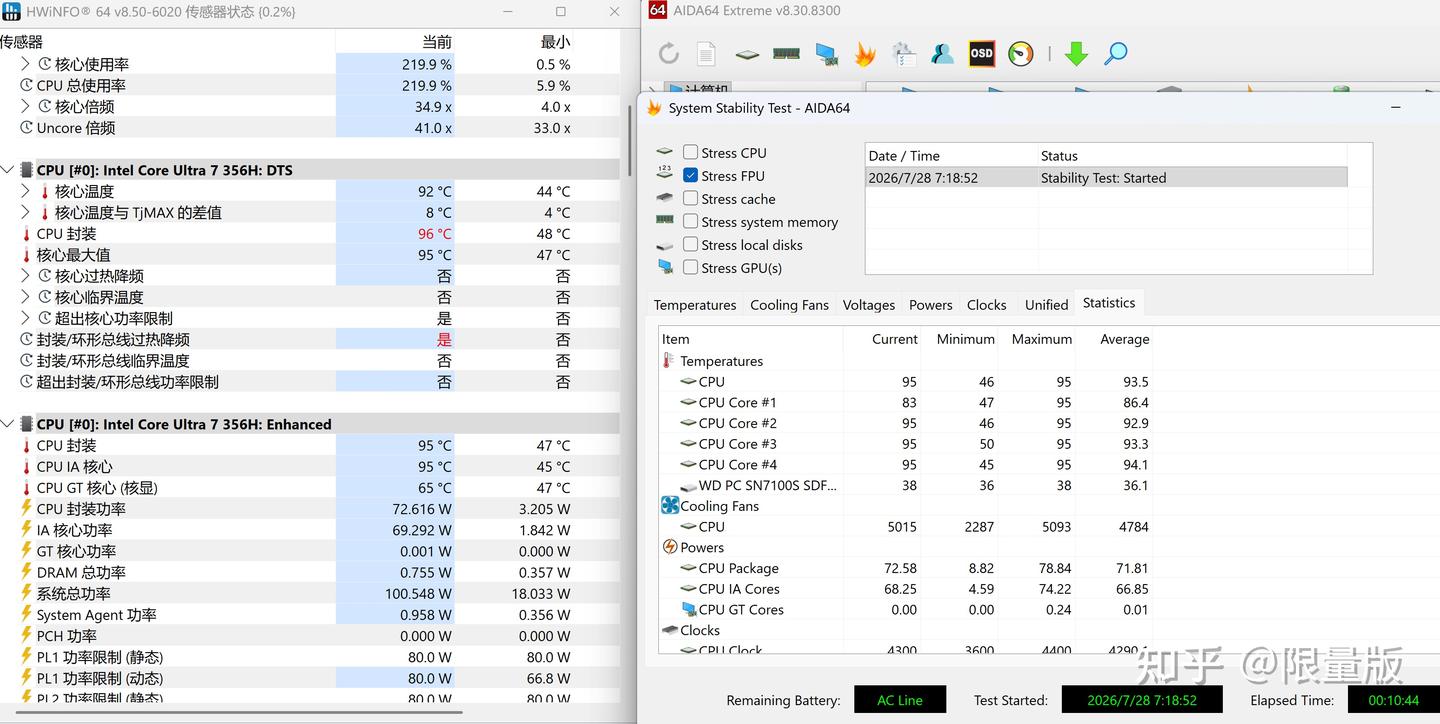This screenshot has height=724, width=1440.
Task: Select the CPU 封装功率 row in HWiNFO
Action: coord(310,509)
